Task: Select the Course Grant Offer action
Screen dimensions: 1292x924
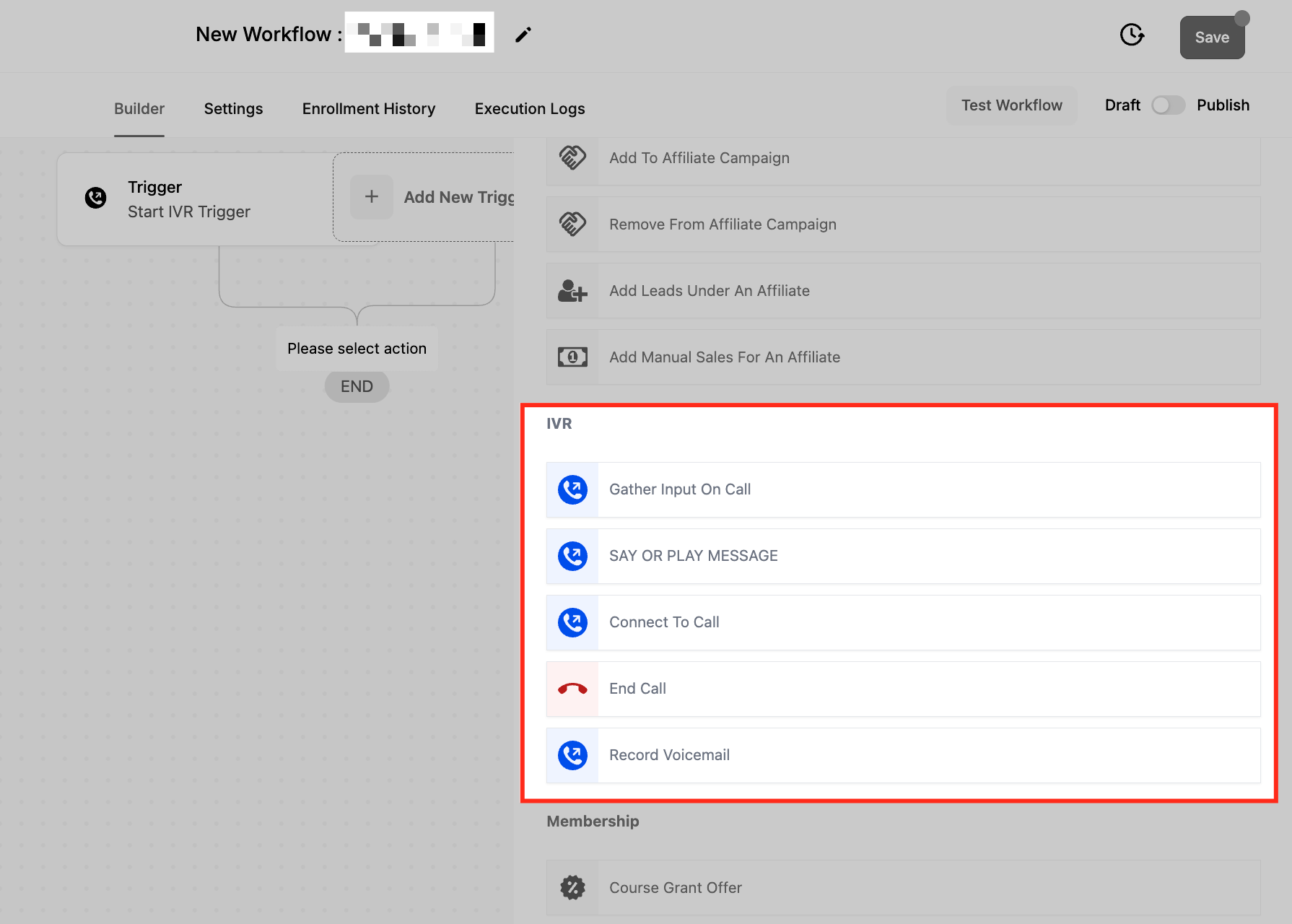Action: click(x=903, y=888)
